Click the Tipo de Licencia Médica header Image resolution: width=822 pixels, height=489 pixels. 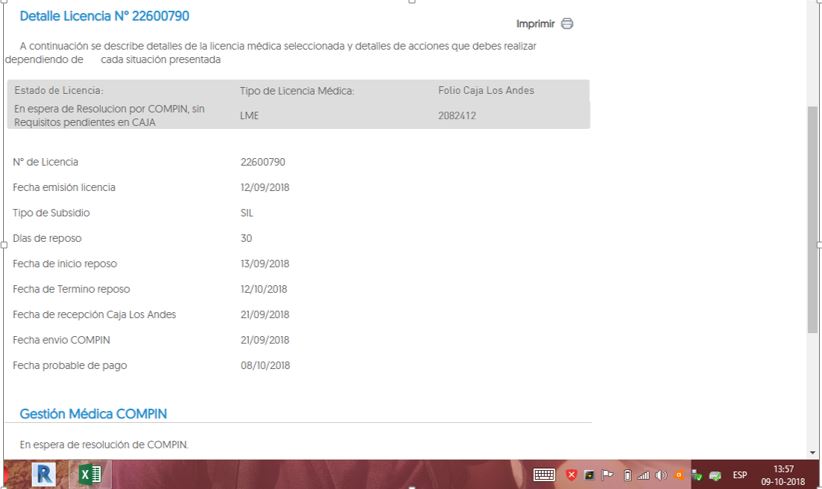[x=297, y=91]
